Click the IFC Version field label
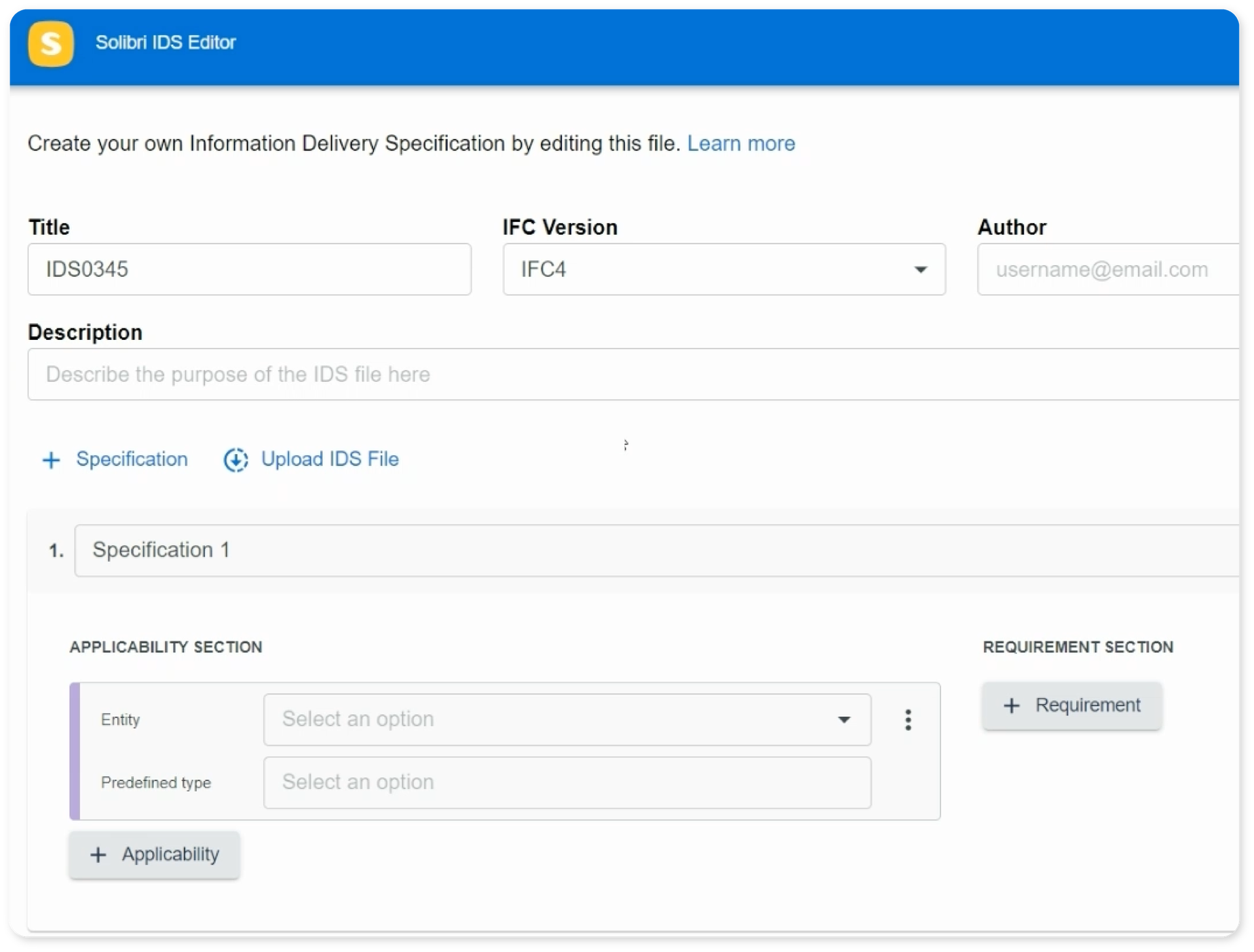This screenshot has height=952, width=1254. (x=560, y=227)
